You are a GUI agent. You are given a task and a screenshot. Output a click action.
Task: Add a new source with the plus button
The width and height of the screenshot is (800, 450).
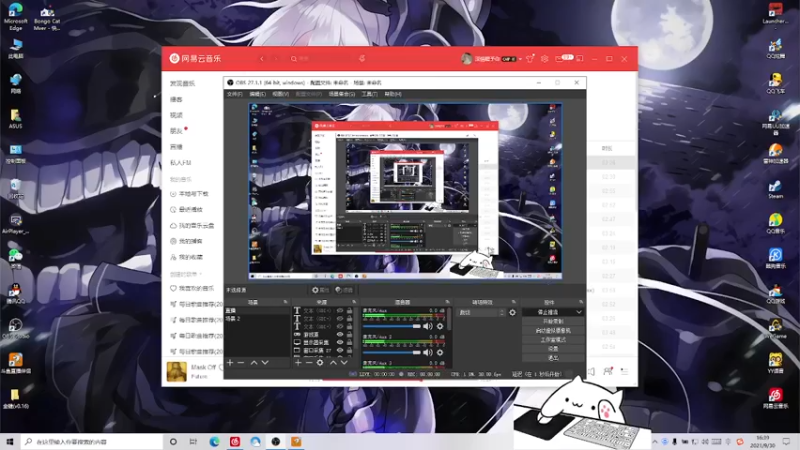point(298,363)
